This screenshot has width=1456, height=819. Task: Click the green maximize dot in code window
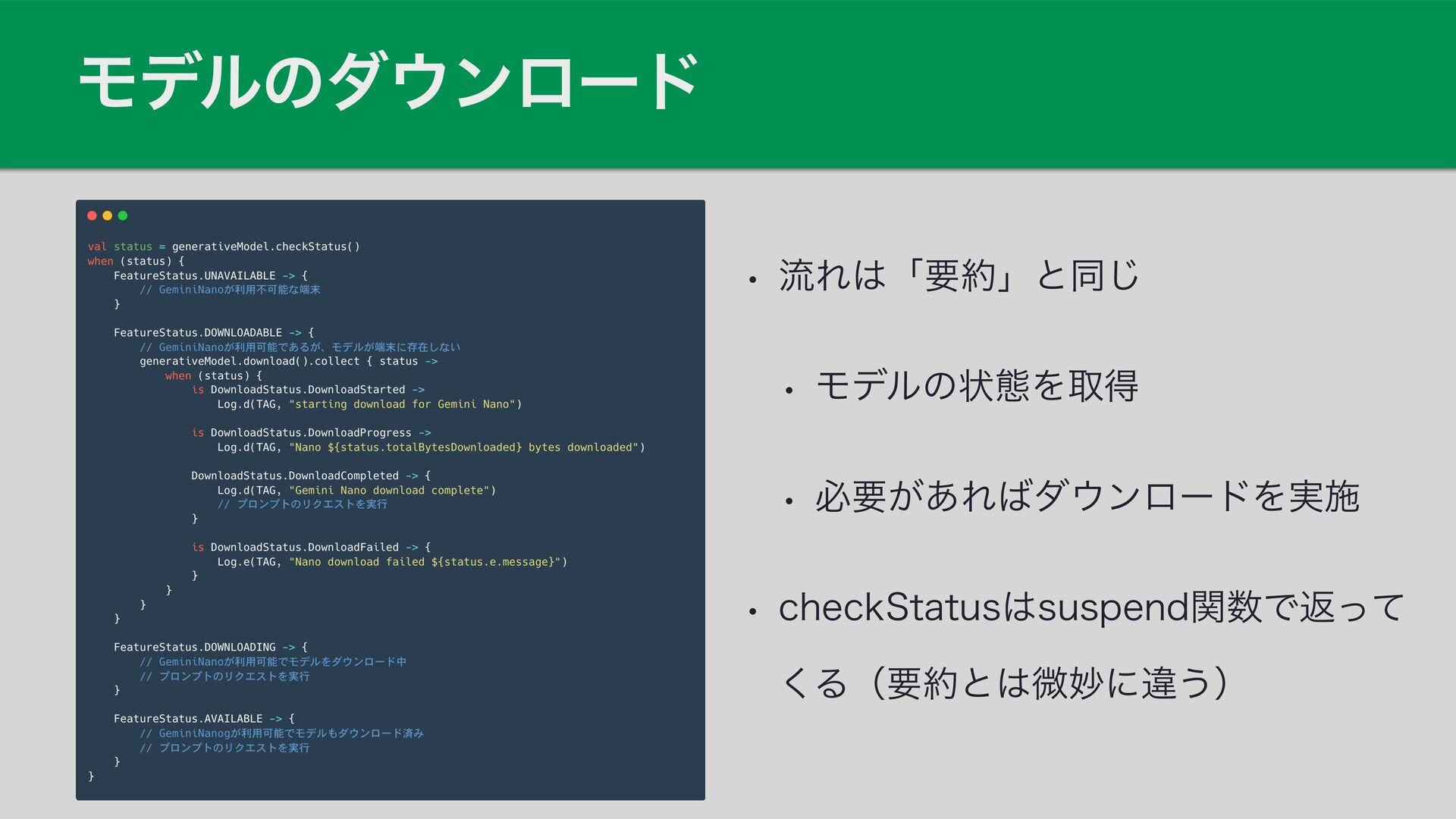pos(123,216)
